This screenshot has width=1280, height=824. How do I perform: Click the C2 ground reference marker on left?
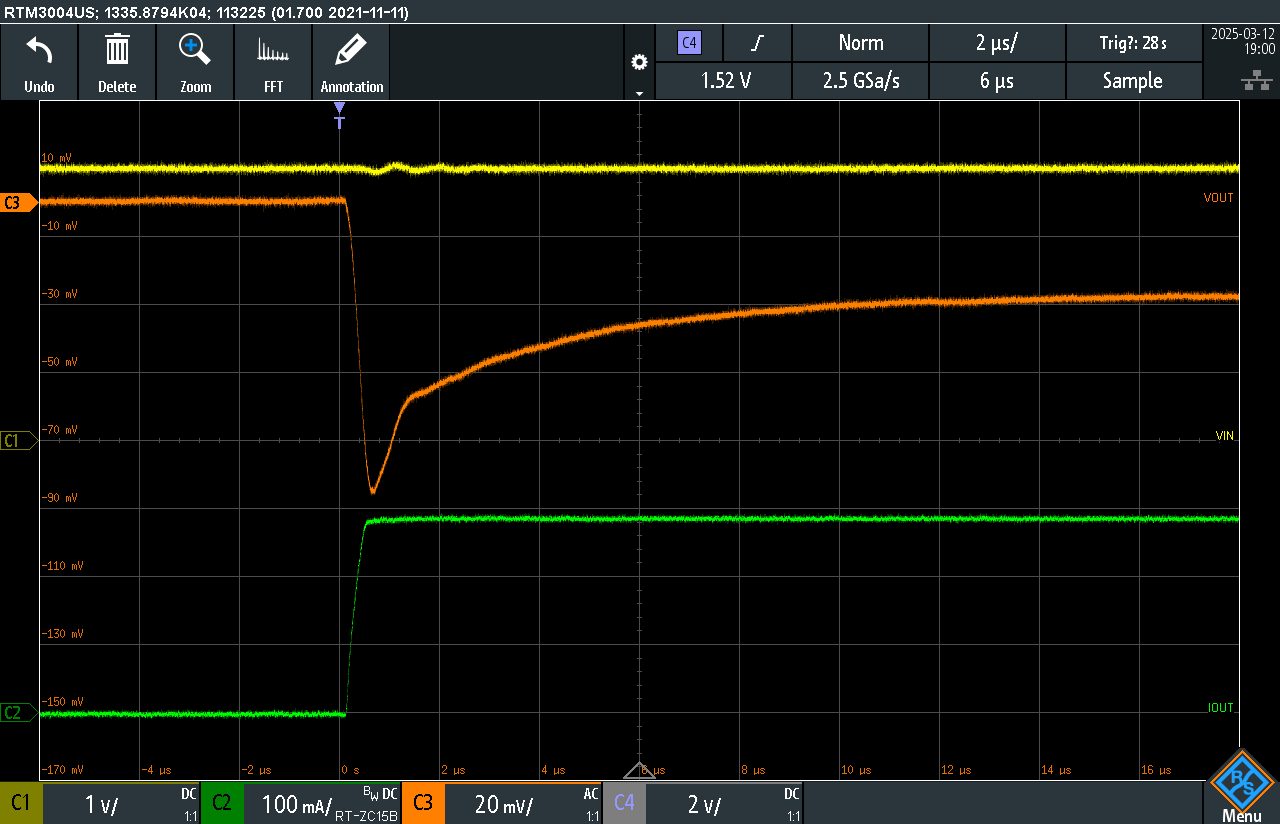pos(14,713)
